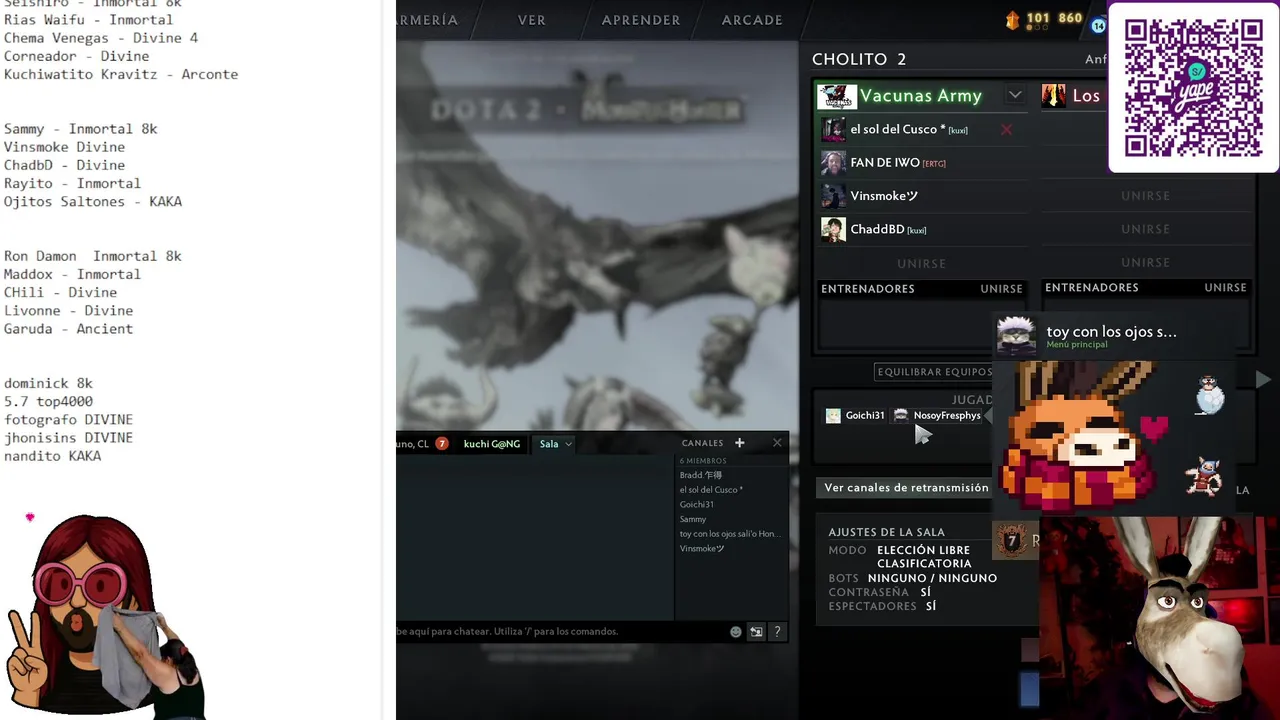Image resolution: width=1280 pixels, height=720 pixels.
Task: Click left arrow next to NosoyFresphys
Action: [x=989, y=415]
